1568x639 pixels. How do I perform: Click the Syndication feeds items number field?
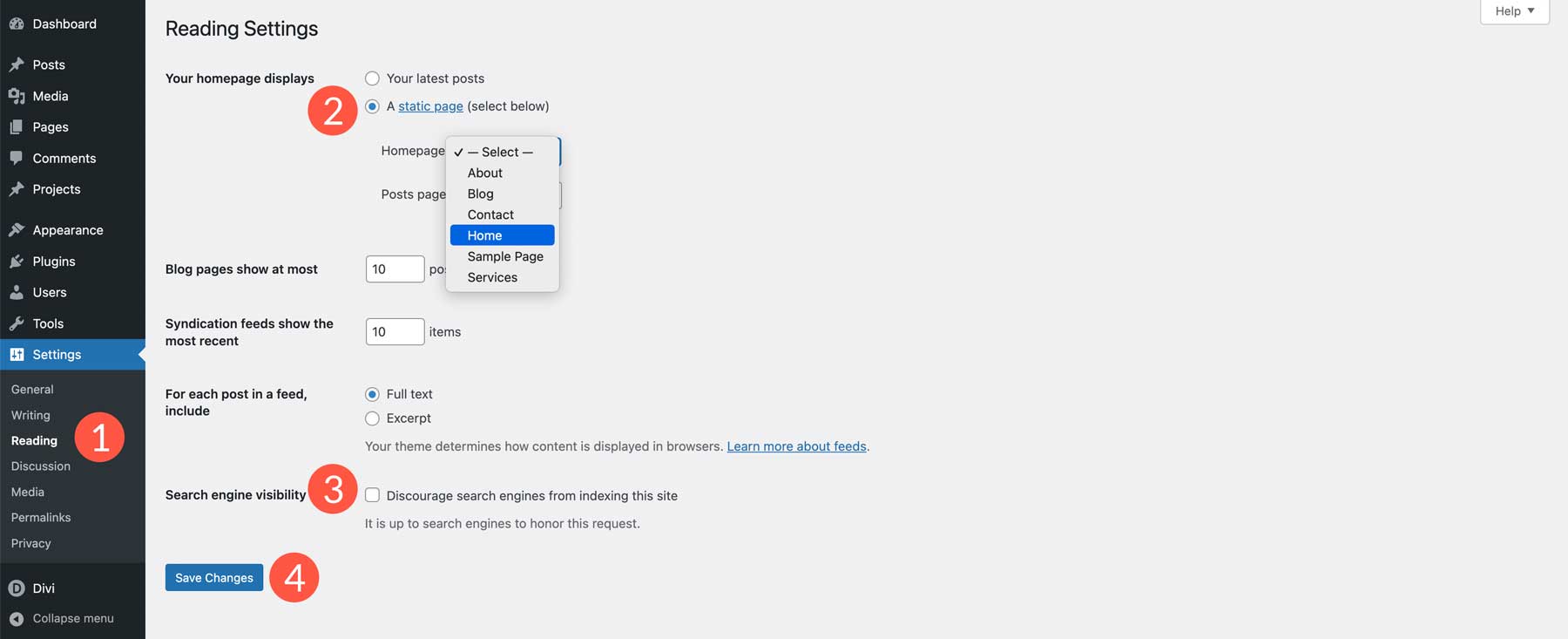point(395,332)
